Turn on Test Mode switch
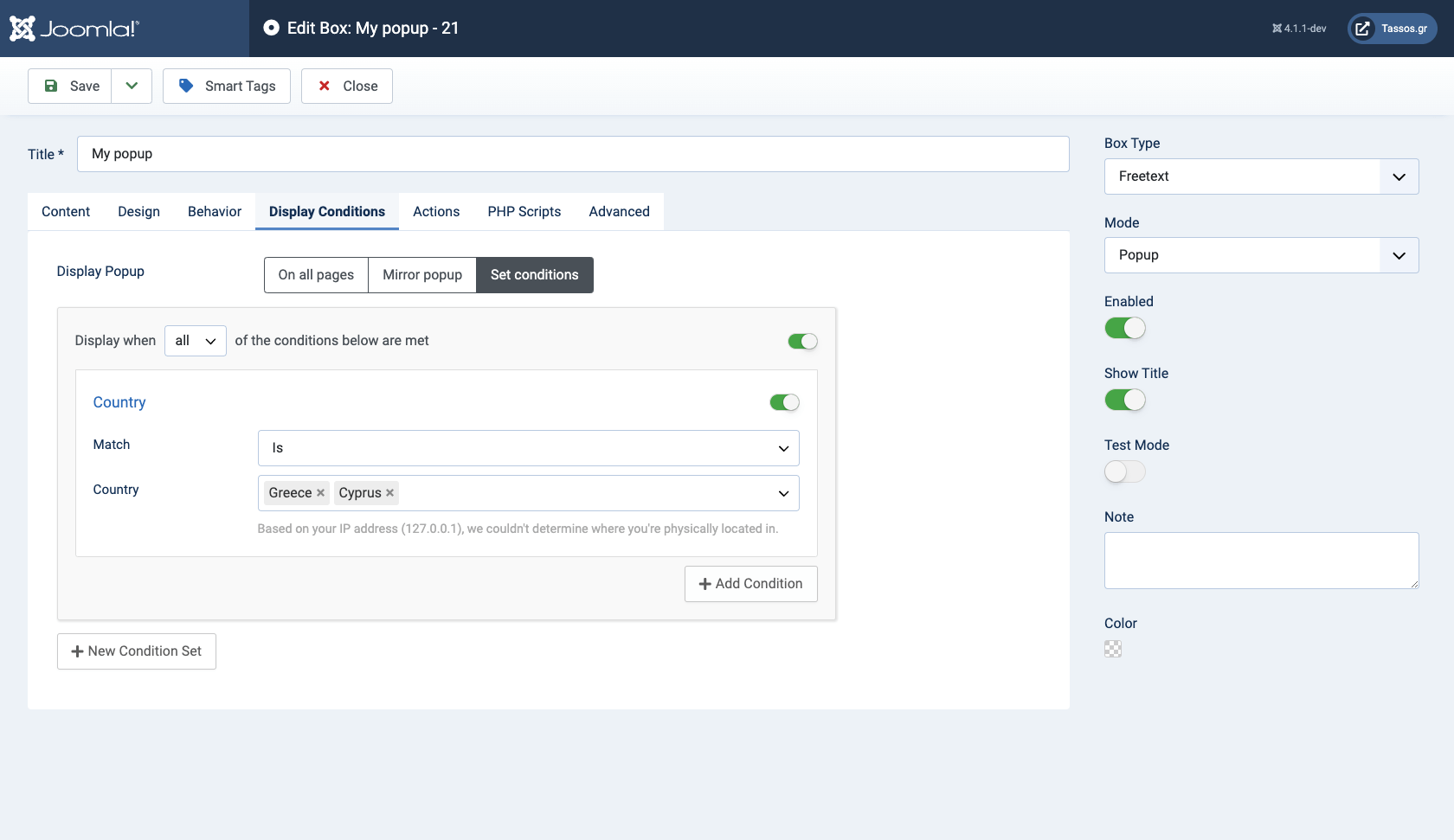This screenshot has height=840, width=1454. point(1124,471)
